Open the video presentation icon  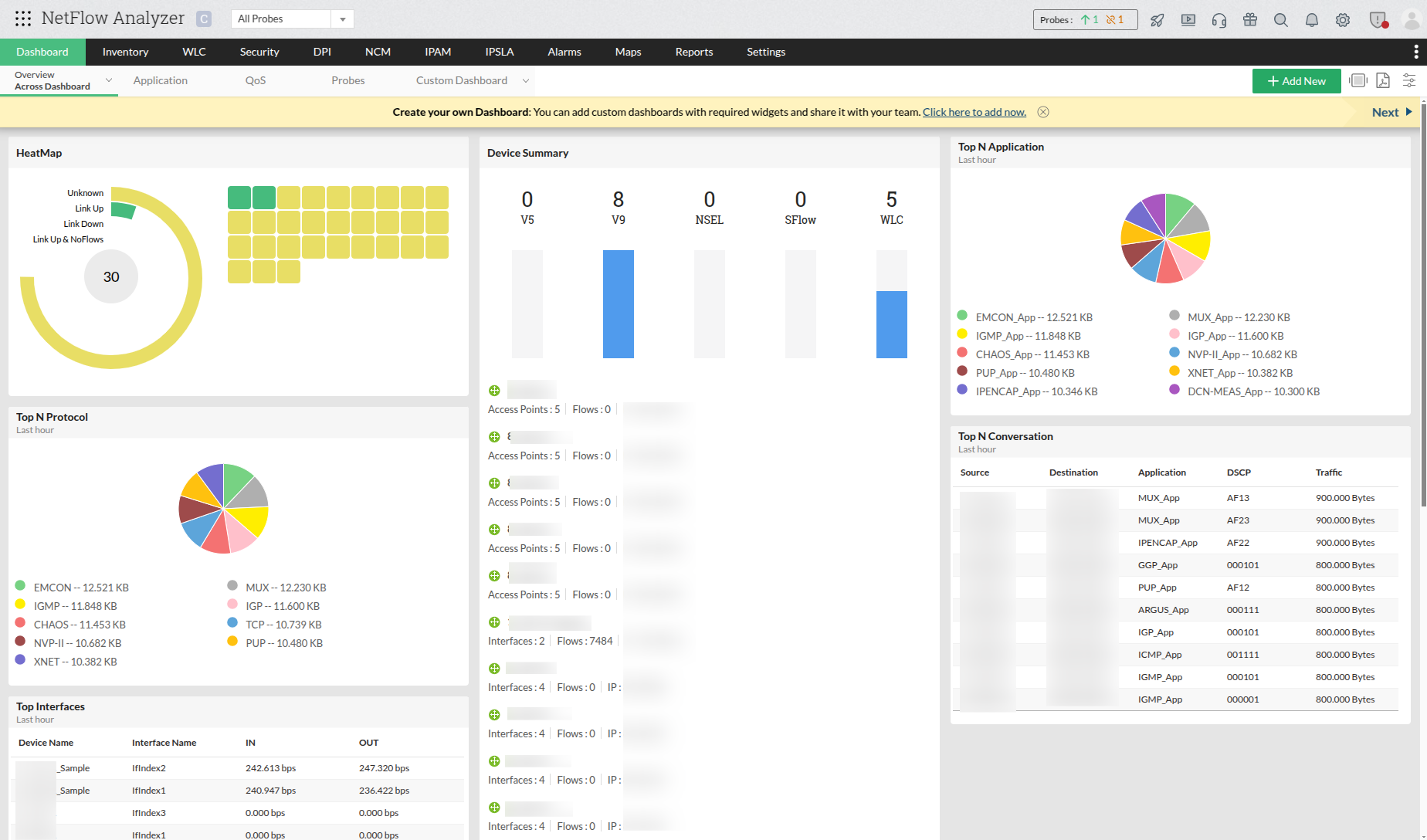pyautogui.click(x=1188, y=20)
